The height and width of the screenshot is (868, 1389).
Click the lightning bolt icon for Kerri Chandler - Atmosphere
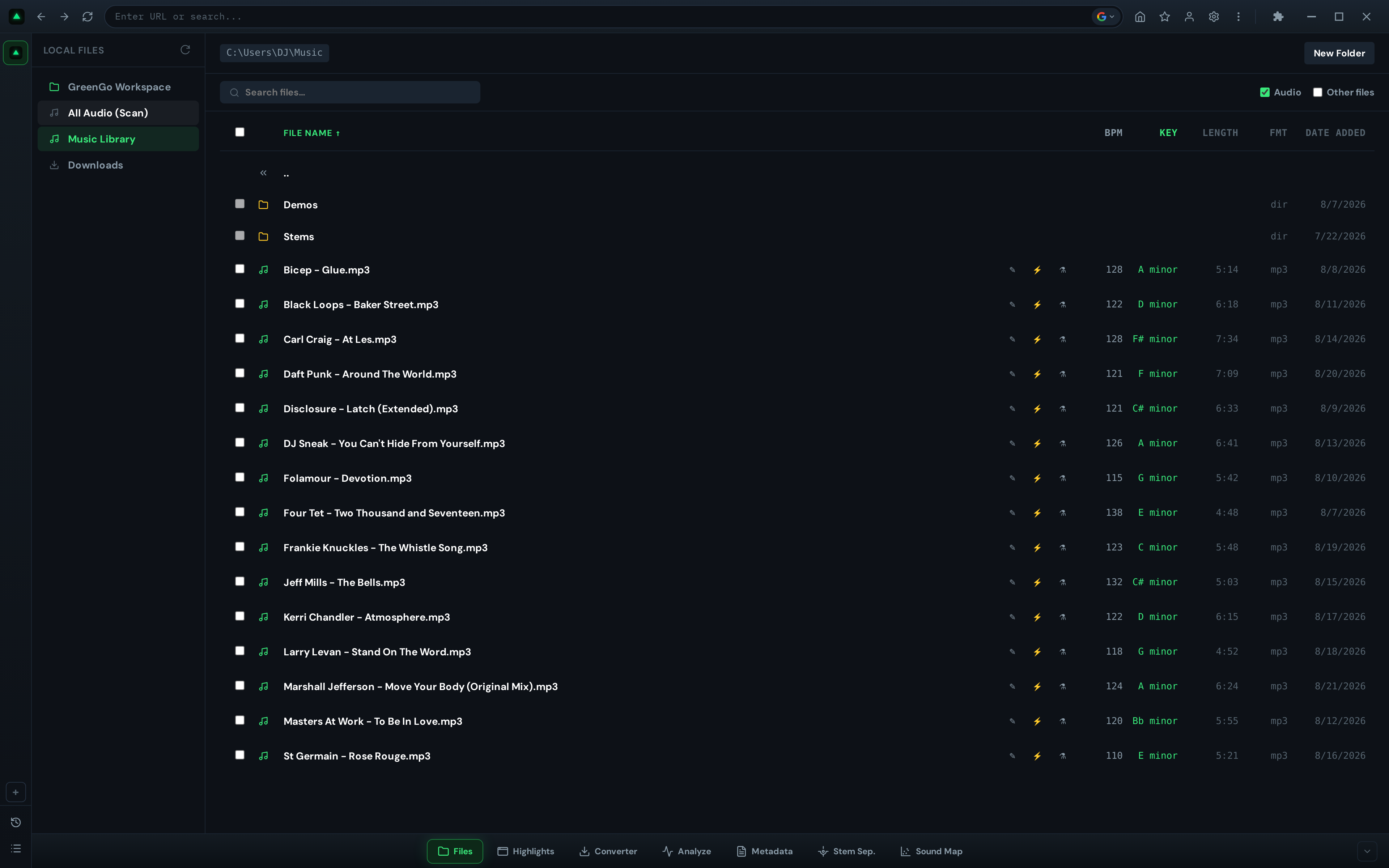click(1037, 617)
